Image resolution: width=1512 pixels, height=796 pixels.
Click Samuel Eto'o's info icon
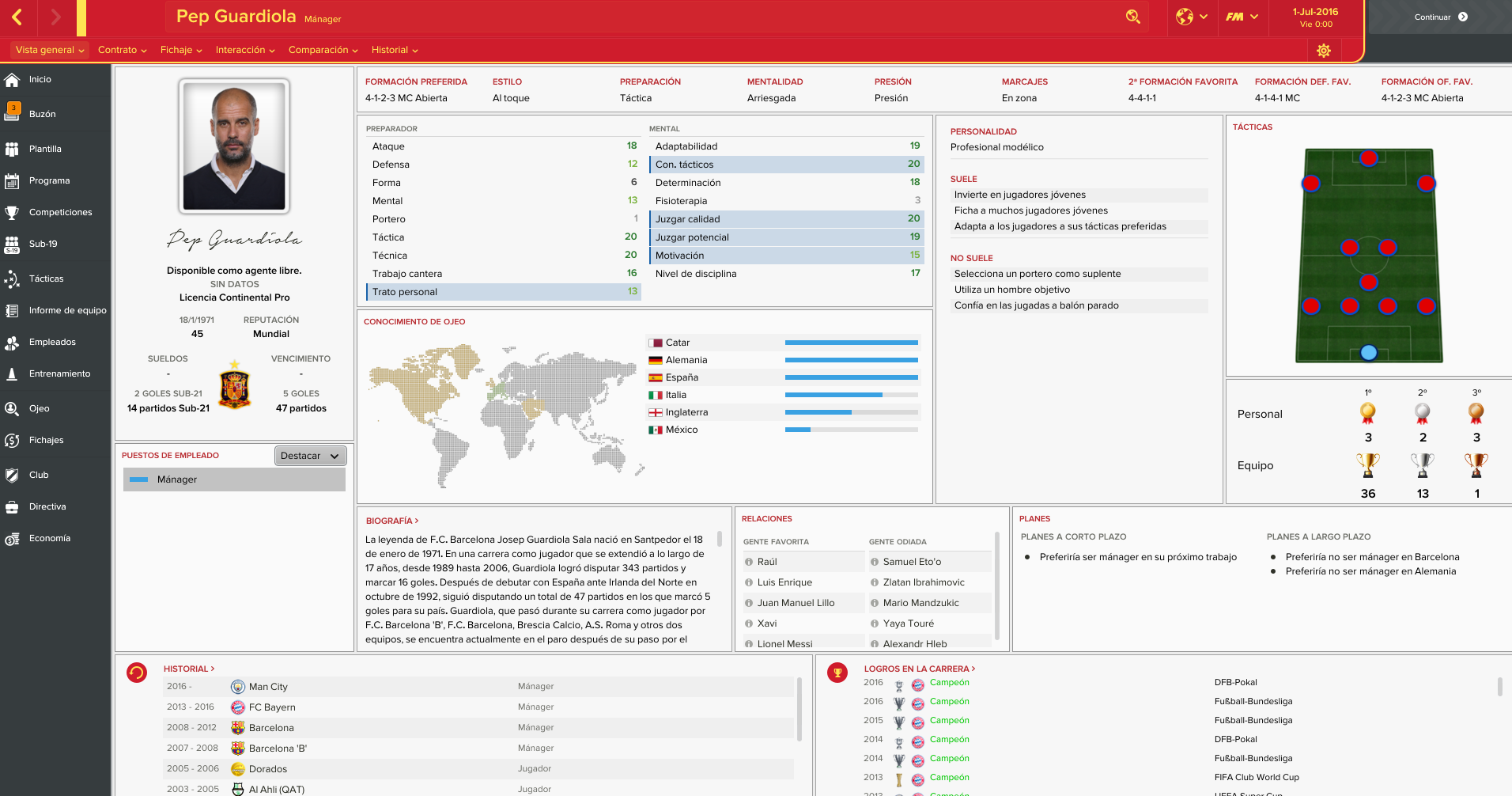pos(875,562)
